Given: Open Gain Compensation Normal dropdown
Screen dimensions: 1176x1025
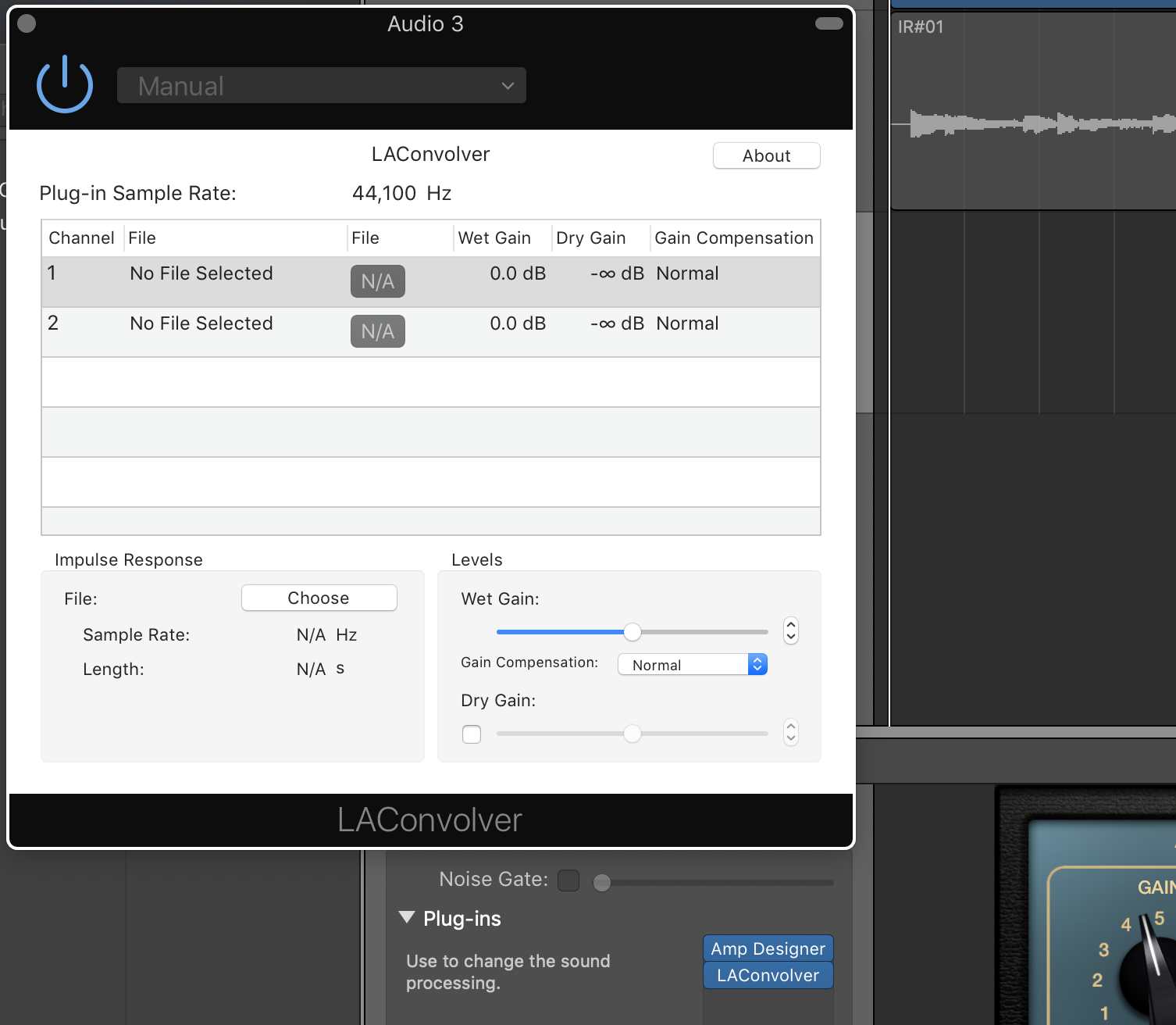Looking at the screenshot, I should (692, 665).
